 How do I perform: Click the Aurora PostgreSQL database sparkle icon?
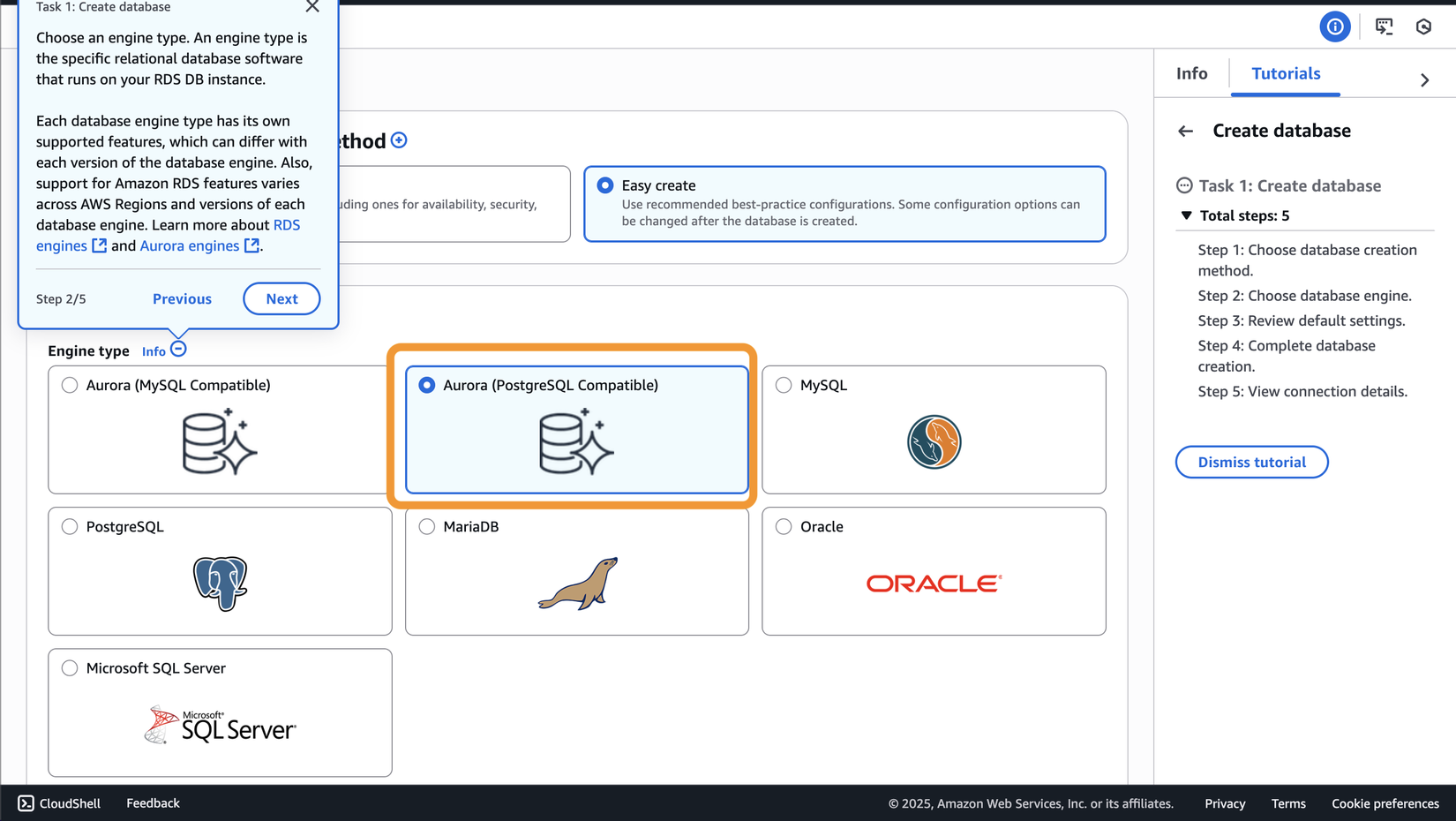pos(577,441)
